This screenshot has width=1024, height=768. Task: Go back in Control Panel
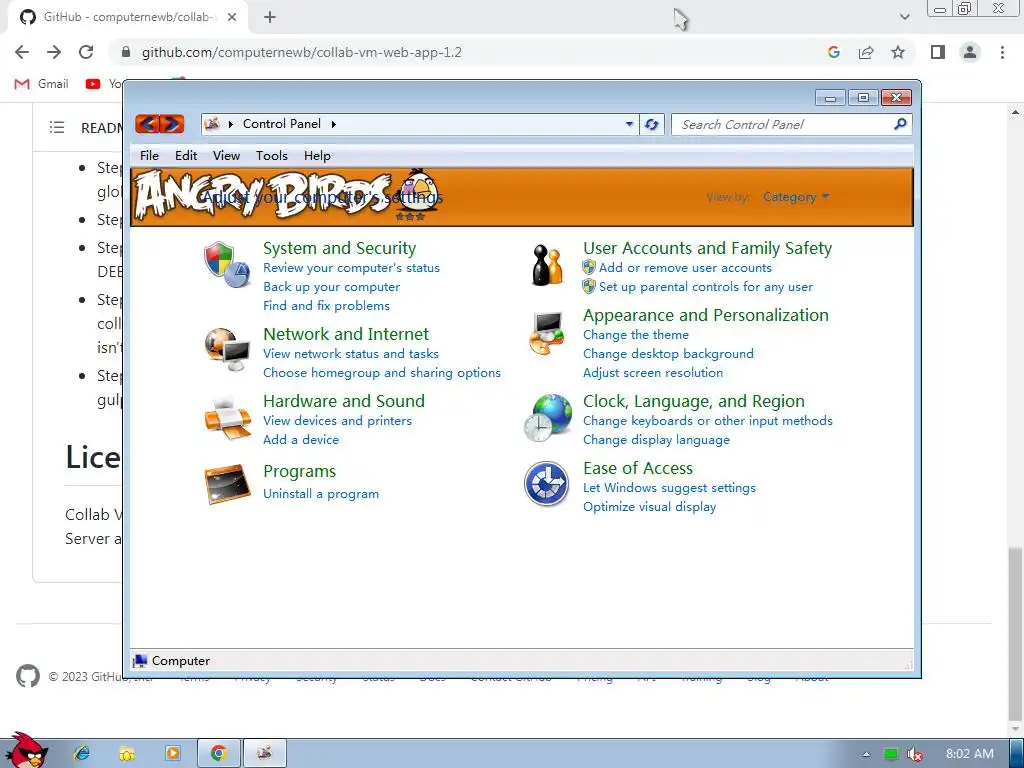click(x=148, y=123)
